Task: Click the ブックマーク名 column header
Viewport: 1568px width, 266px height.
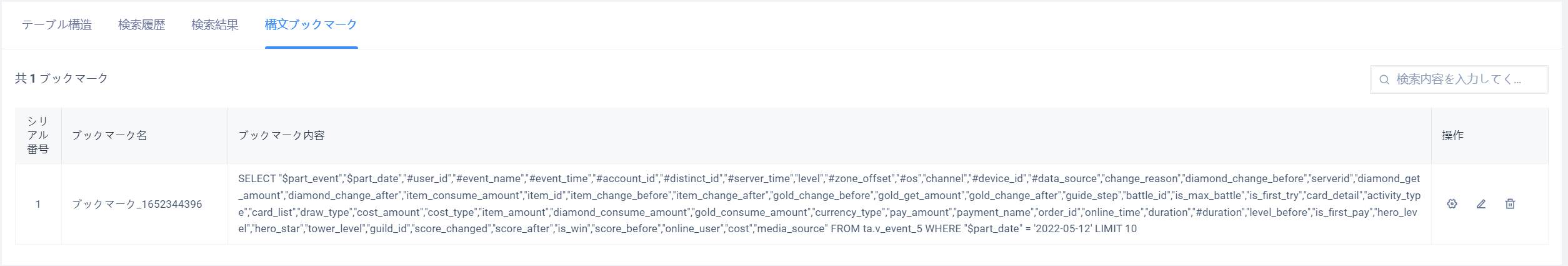Action: coord(109,135)
